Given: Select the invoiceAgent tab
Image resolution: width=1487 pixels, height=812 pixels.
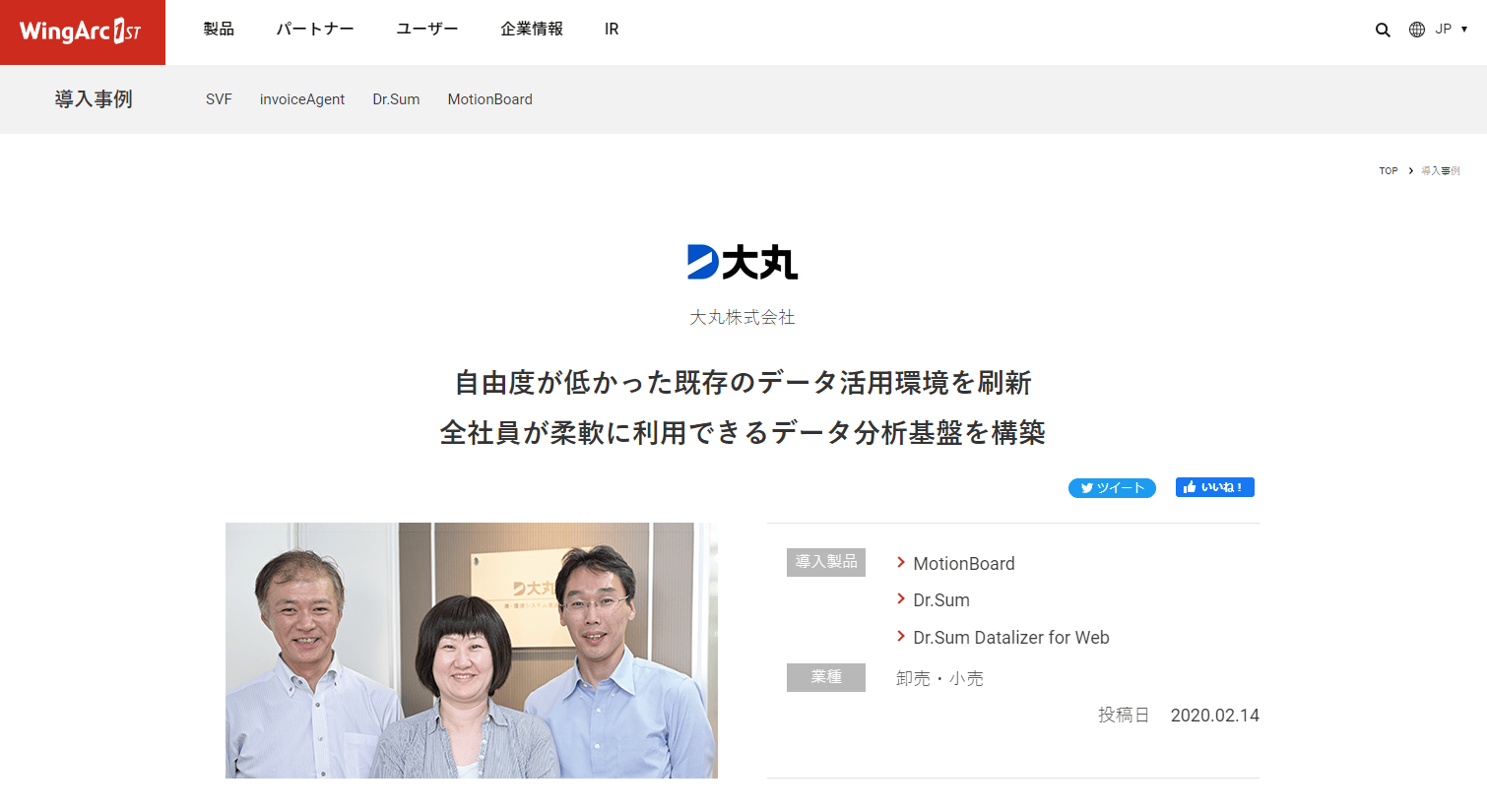Looking at the screenshot, I should coord(302,99).
